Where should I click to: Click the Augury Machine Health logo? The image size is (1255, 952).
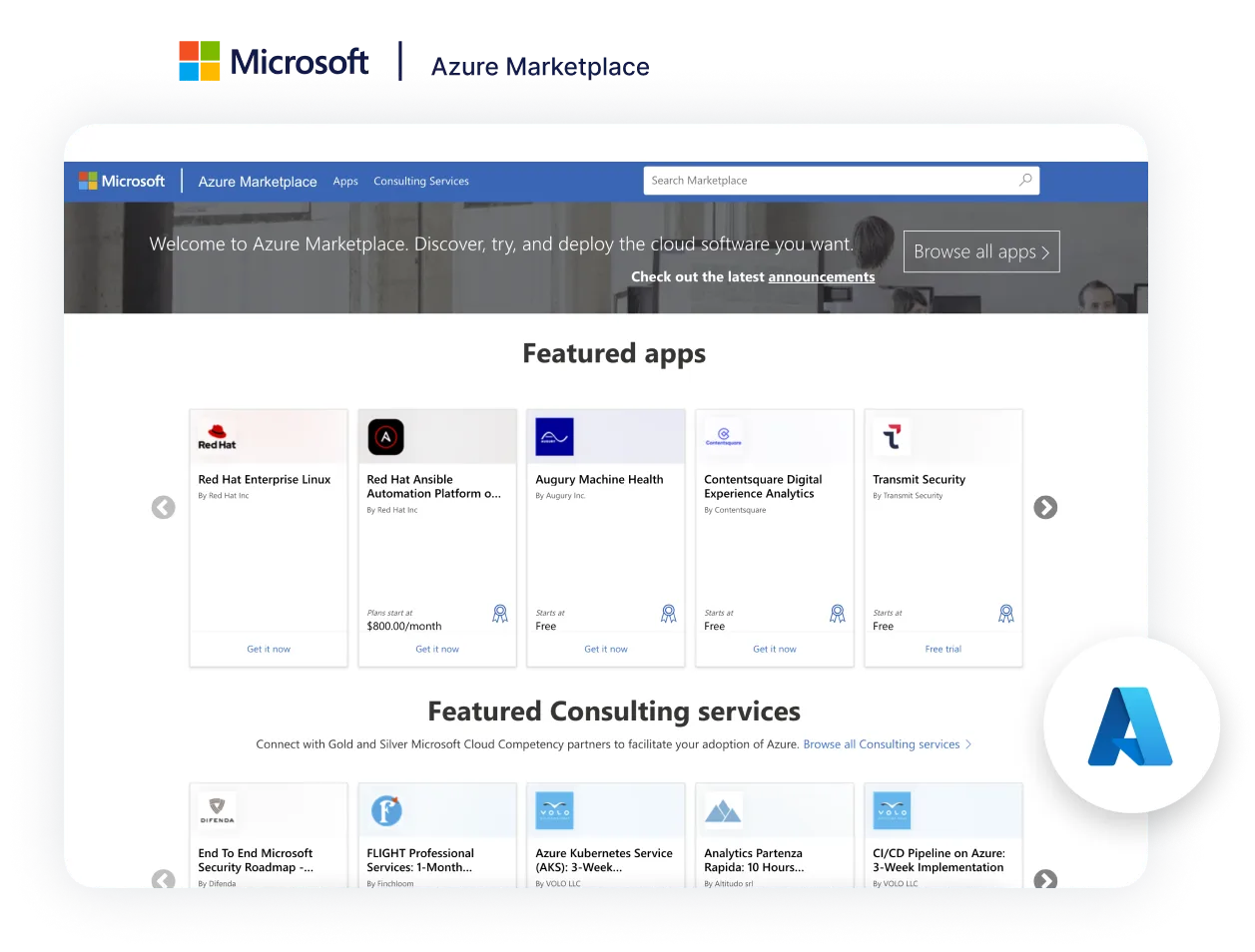click(555, 437)
